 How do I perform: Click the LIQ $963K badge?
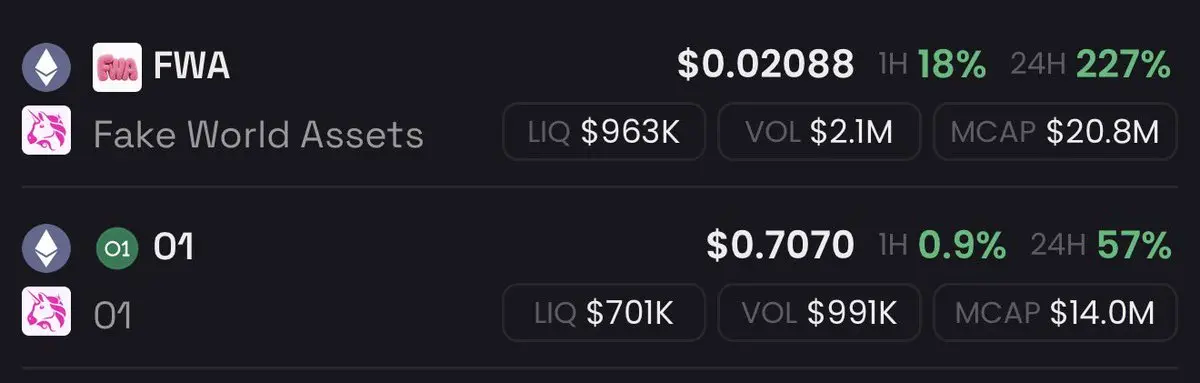click(x=604, y=131)
